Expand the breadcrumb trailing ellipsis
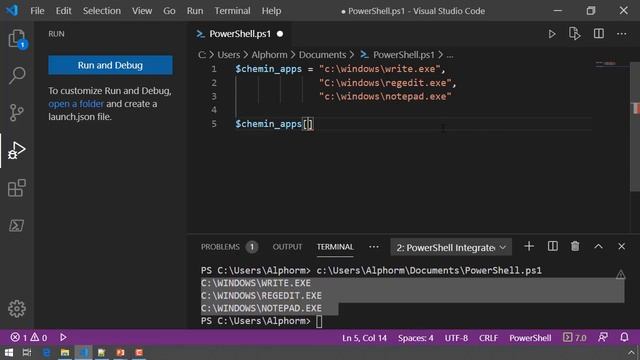The image size is (640, 360). (x=450, y=55)
